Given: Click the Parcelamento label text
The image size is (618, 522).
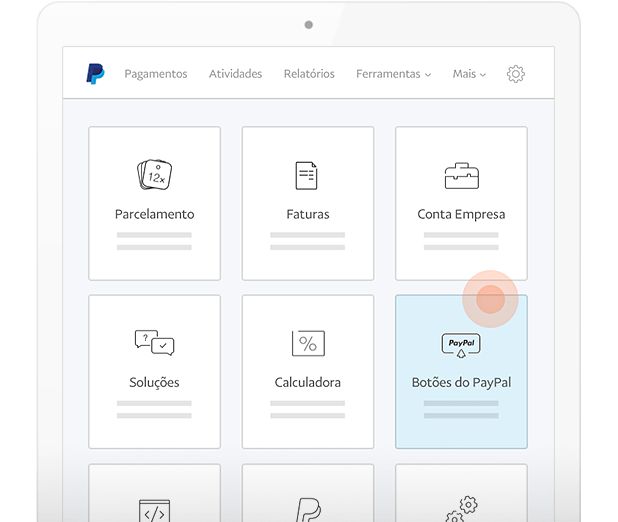Looking at the screenshot, I should [x=154, y=214].
